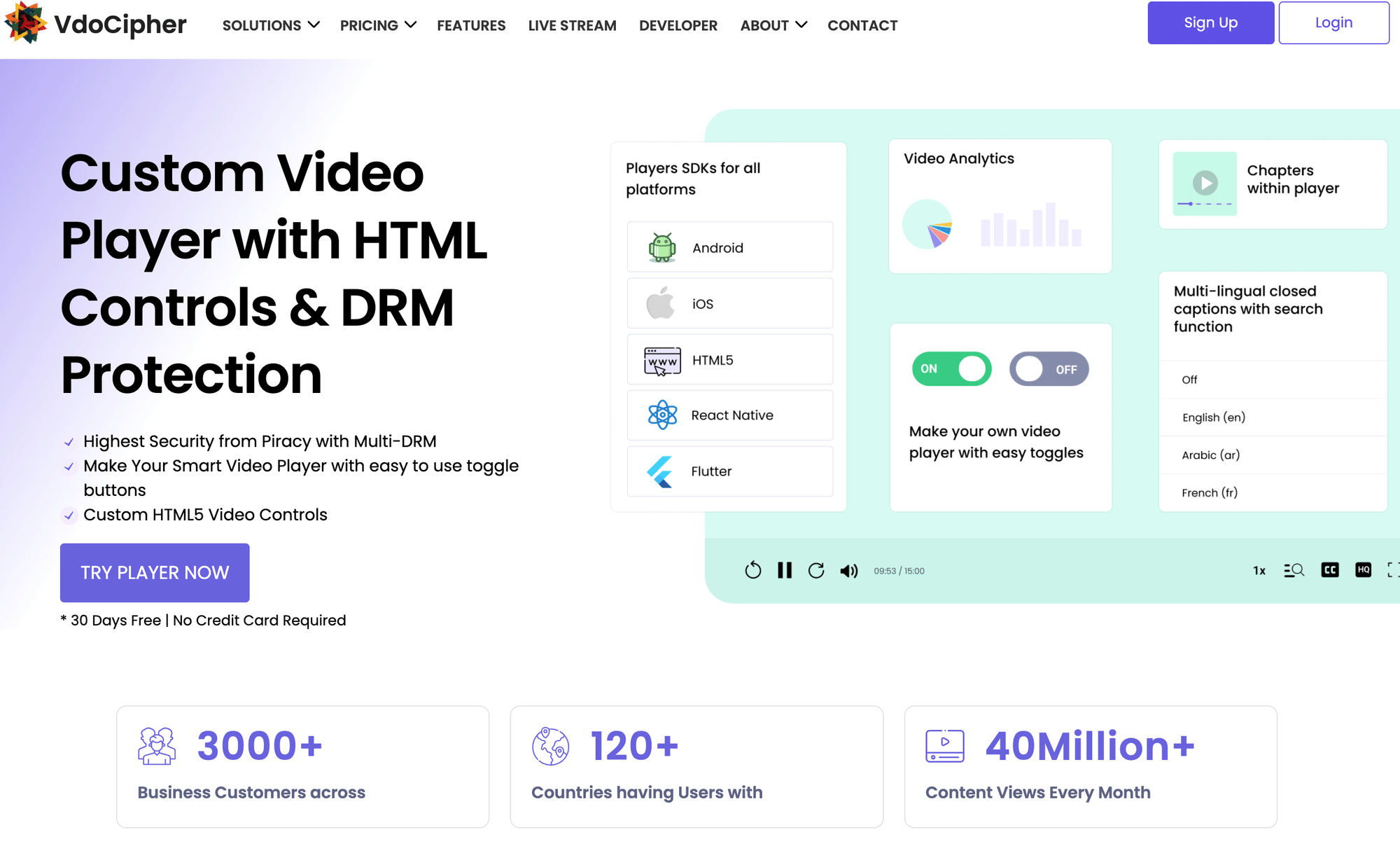1400x844 pixels.
Task: Click the globe countries icon
Action: (551, 746)
